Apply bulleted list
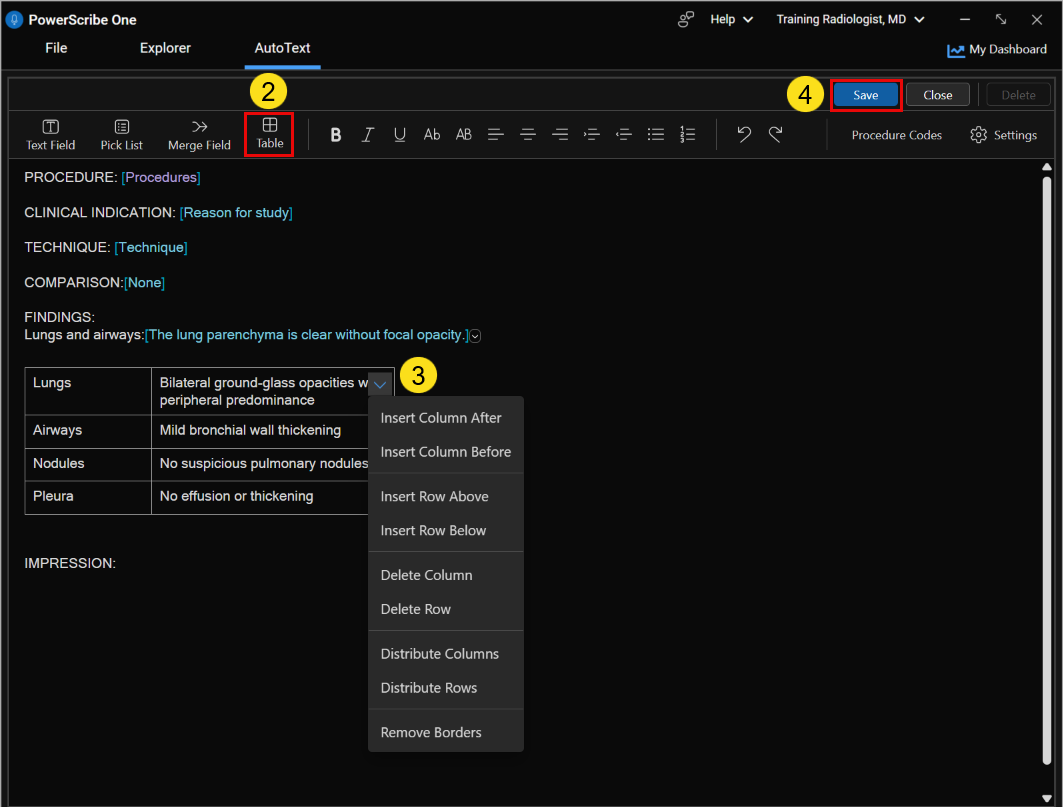The image size is (1063, 807). tap(656, 135)
